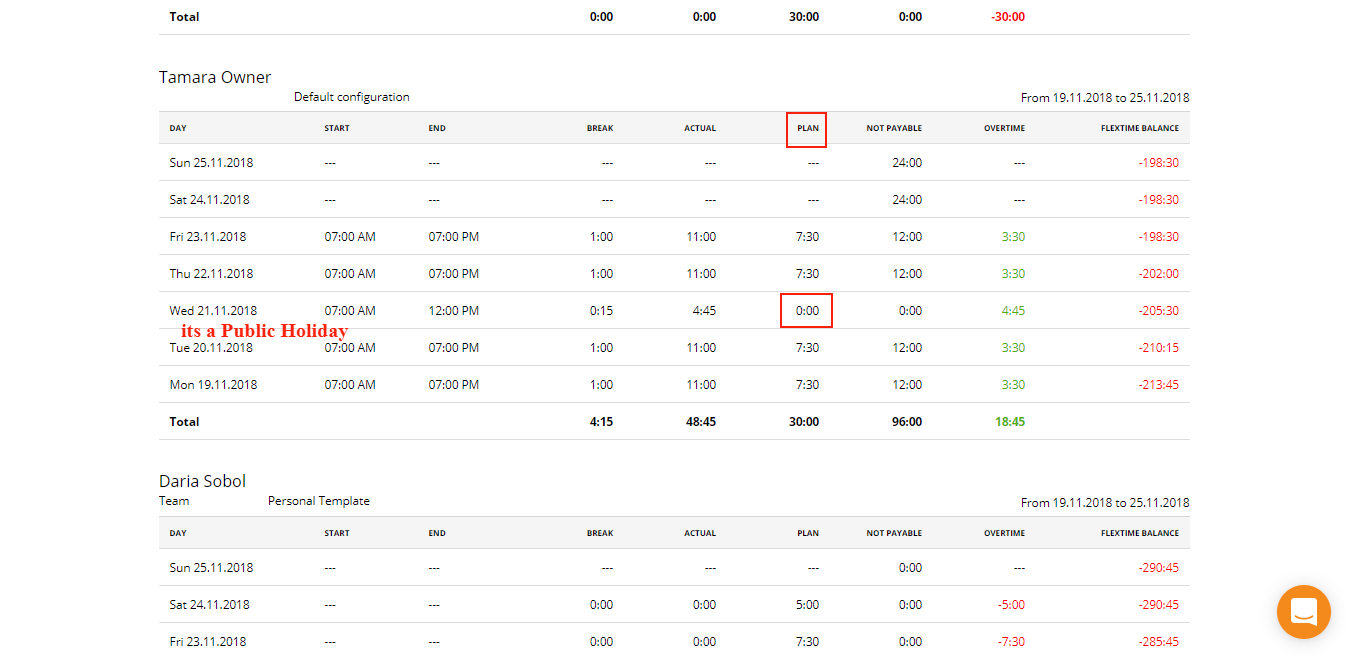Viewport: 1348px width, 657px height.
Task: Click the 5:00 plan value in Daria's Saturday row
Action: pos(807,604)
